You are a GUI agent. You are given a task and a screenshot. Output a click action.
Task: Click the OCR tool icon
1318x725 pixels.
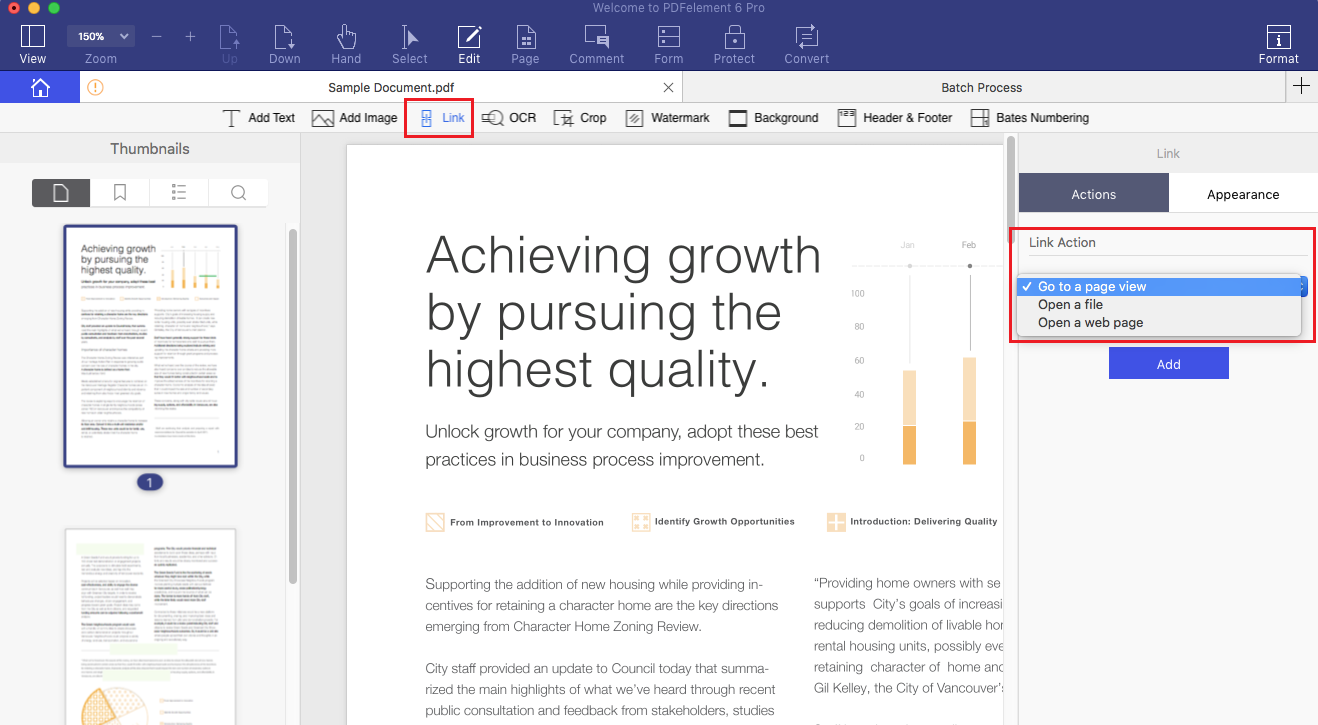(509, 118)
